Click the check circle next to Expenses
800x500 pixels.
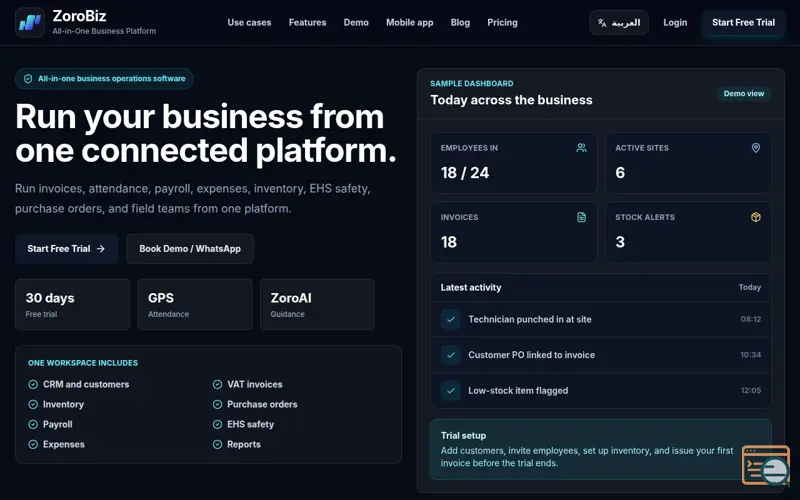33,444
